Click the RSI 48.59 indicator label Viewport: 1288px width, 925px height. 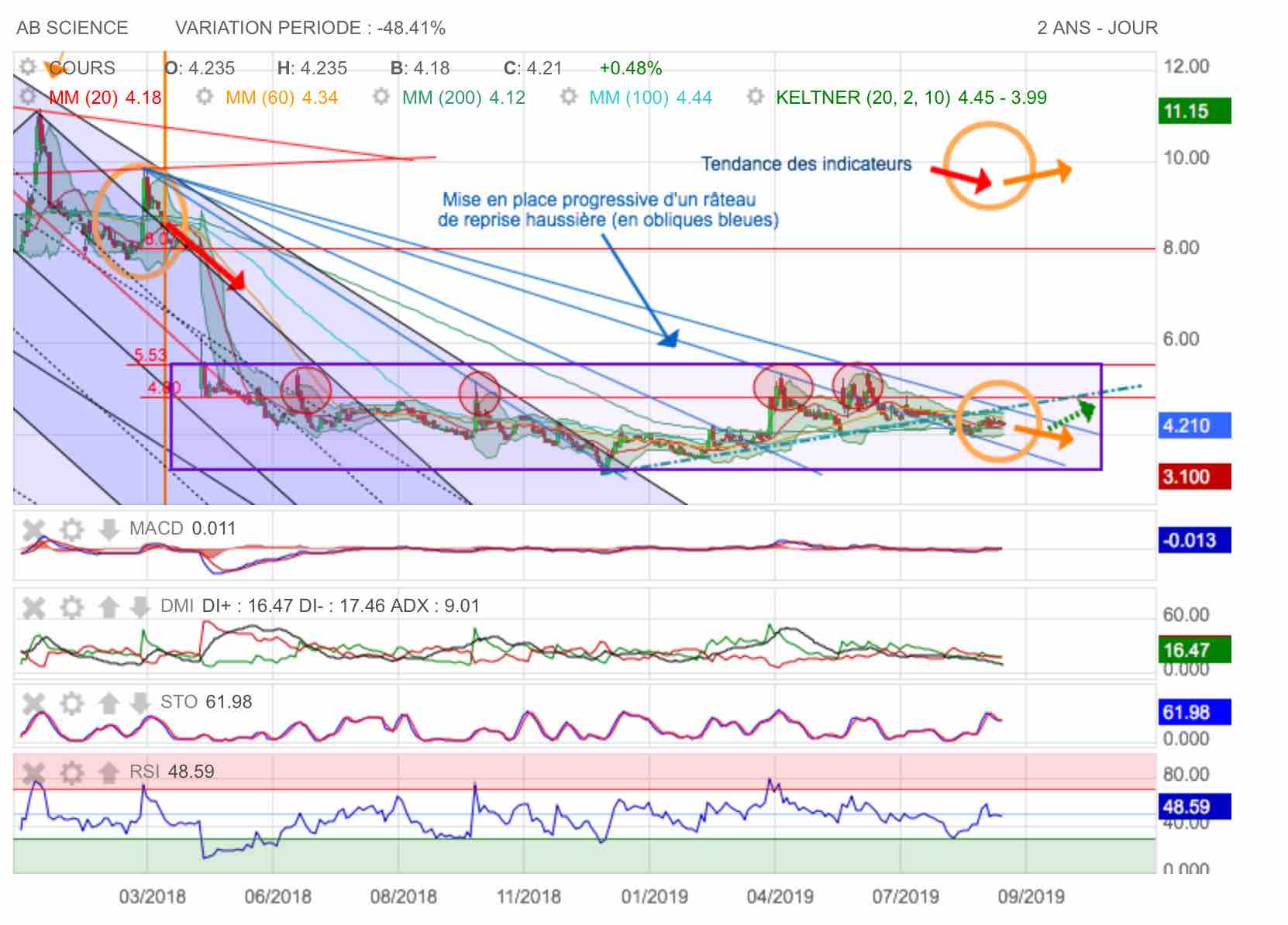click(171, 772)
